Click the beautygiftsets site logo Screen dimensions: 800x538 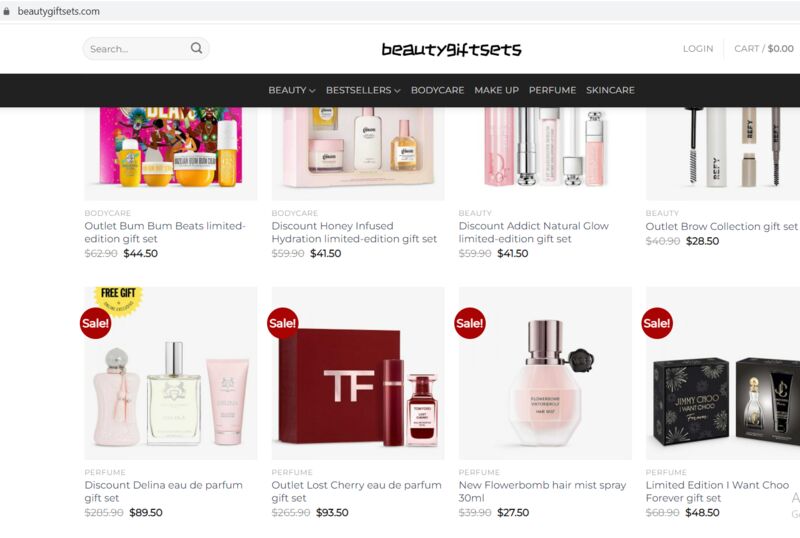[x=452, y=50]
